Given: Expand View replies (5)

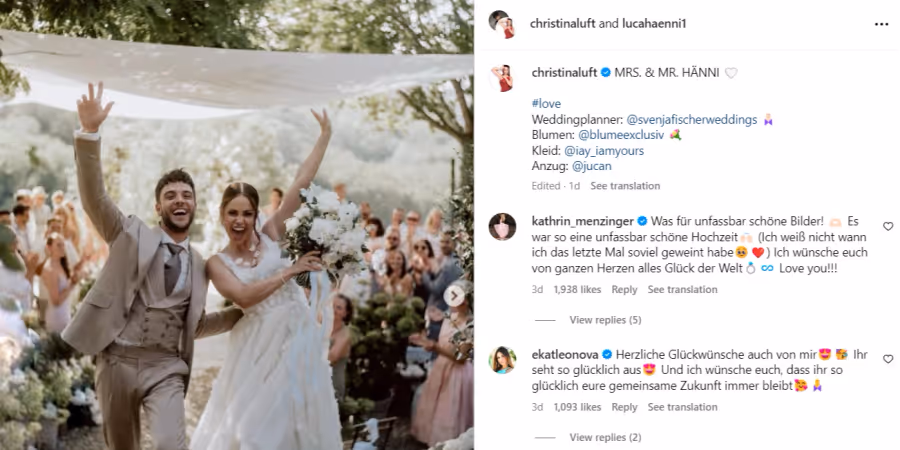Looking at the screenshot, I should pyautogui.click(x=605, y=320).
